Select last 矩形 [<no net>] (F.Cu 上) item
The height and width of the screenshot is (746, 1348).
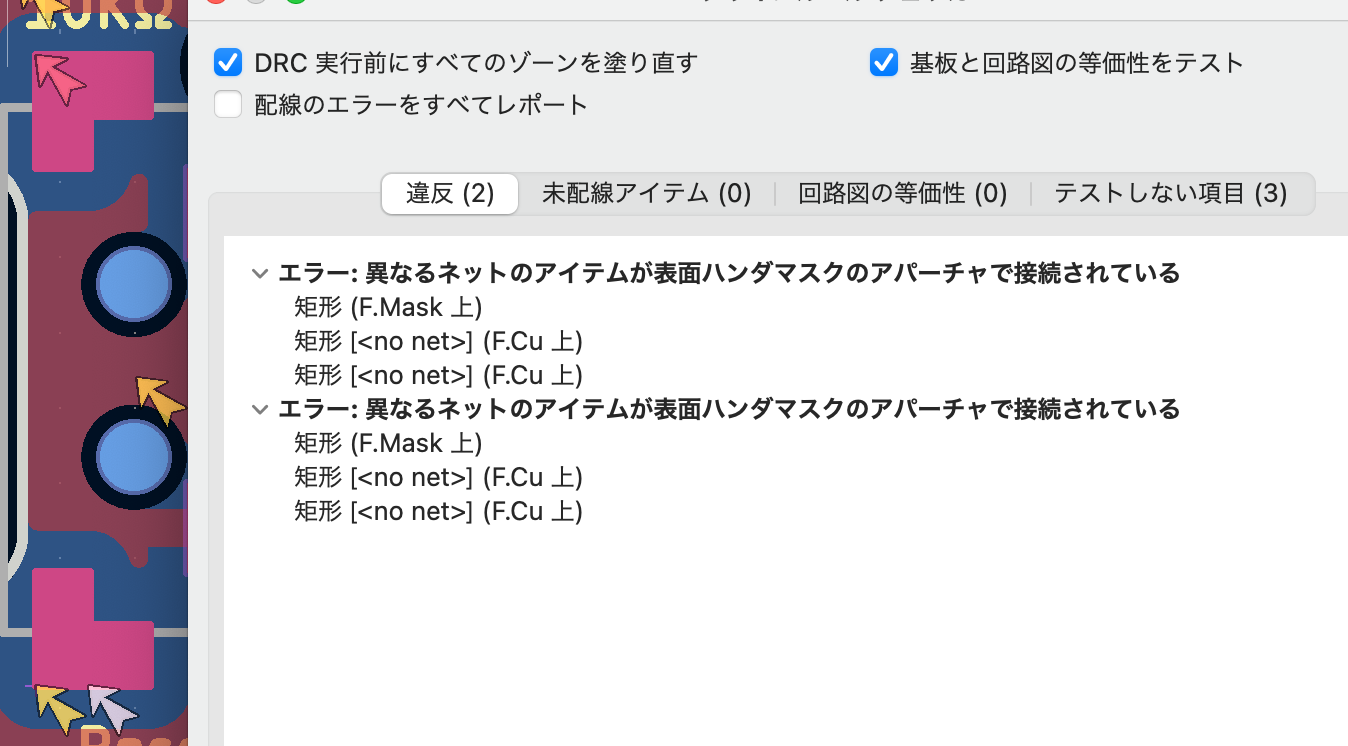click(438, 511)
